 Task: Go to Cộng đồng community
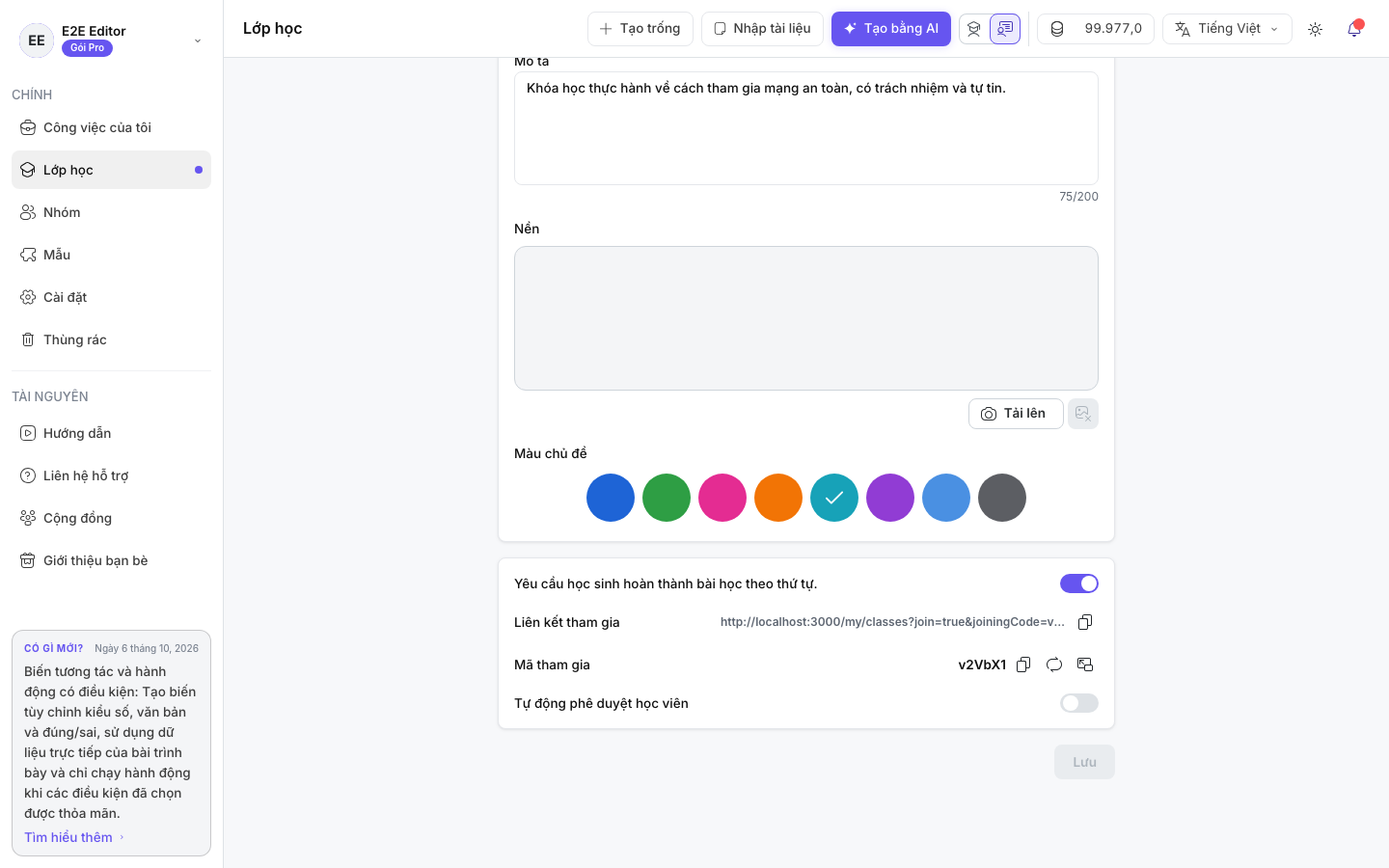[x=111, y=518]
